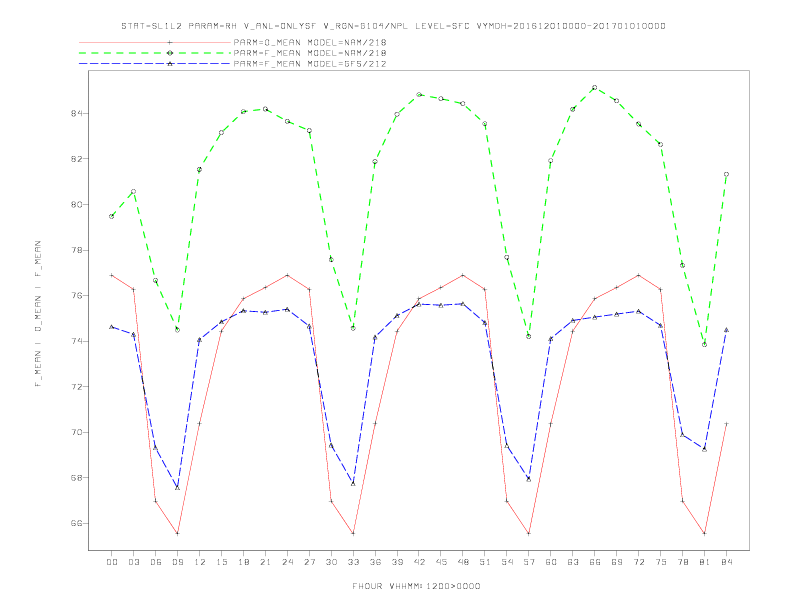Select legend entry PARM=F_MEAN MODEL=NAM/218
Screen dimensions: 792x612
310,53
